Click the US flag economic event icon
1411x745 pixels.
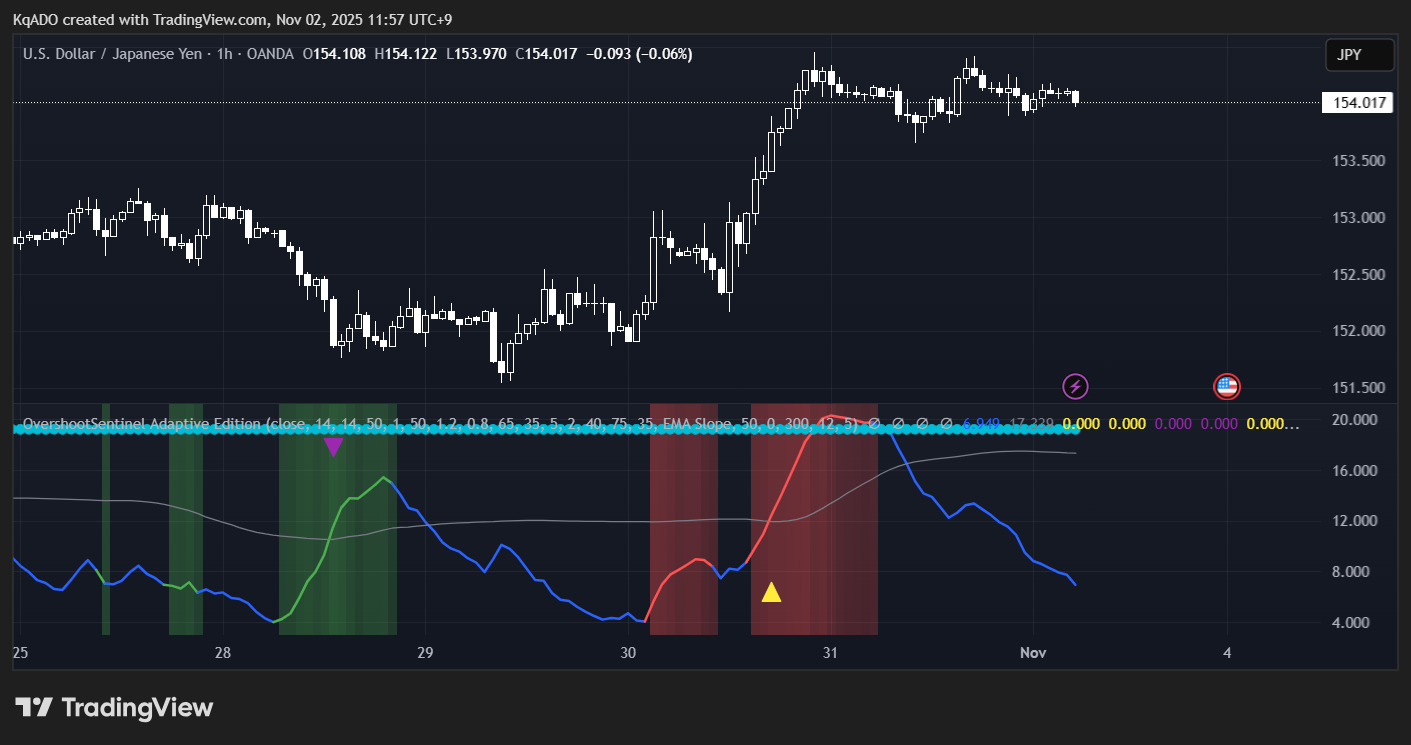tap(1227, 386)
